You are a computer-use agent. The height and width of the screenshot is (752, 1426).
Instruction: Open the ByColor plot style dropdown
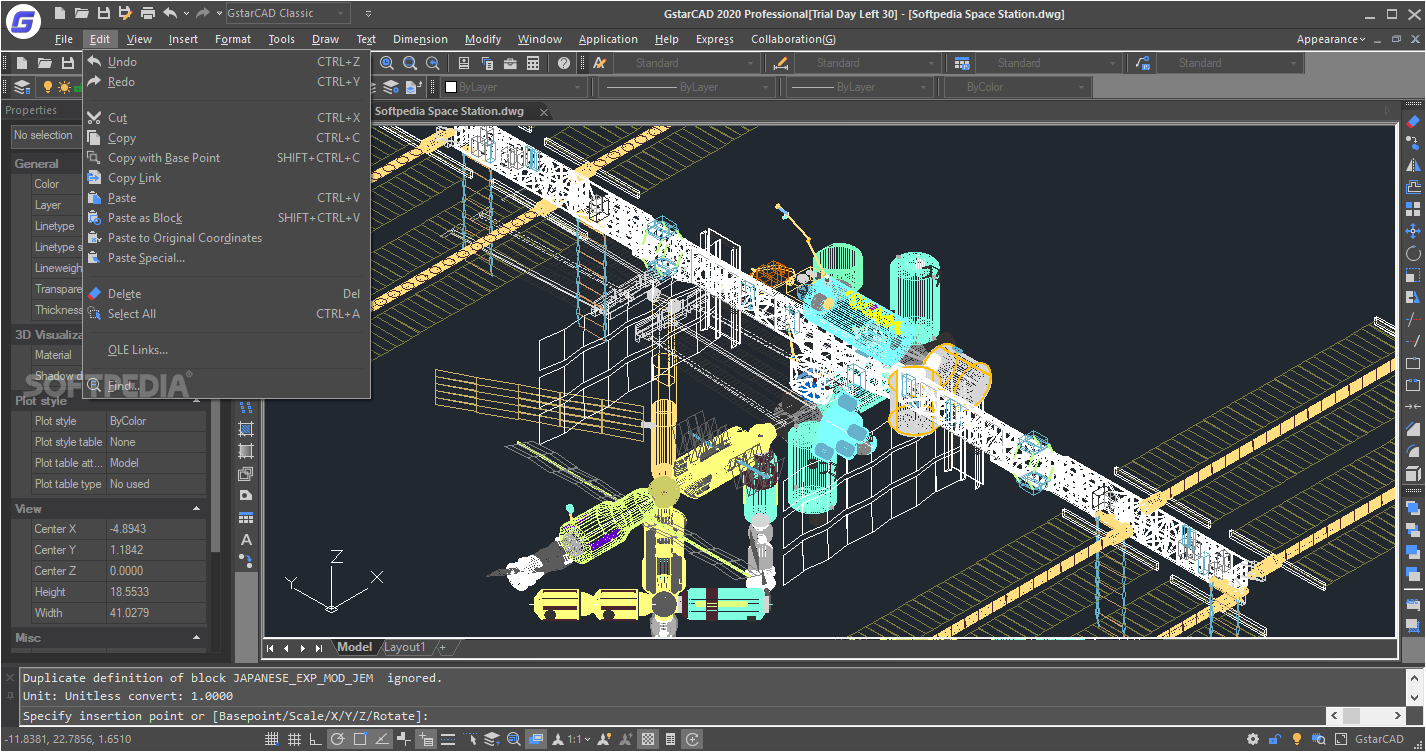(x=1018, y=87)
